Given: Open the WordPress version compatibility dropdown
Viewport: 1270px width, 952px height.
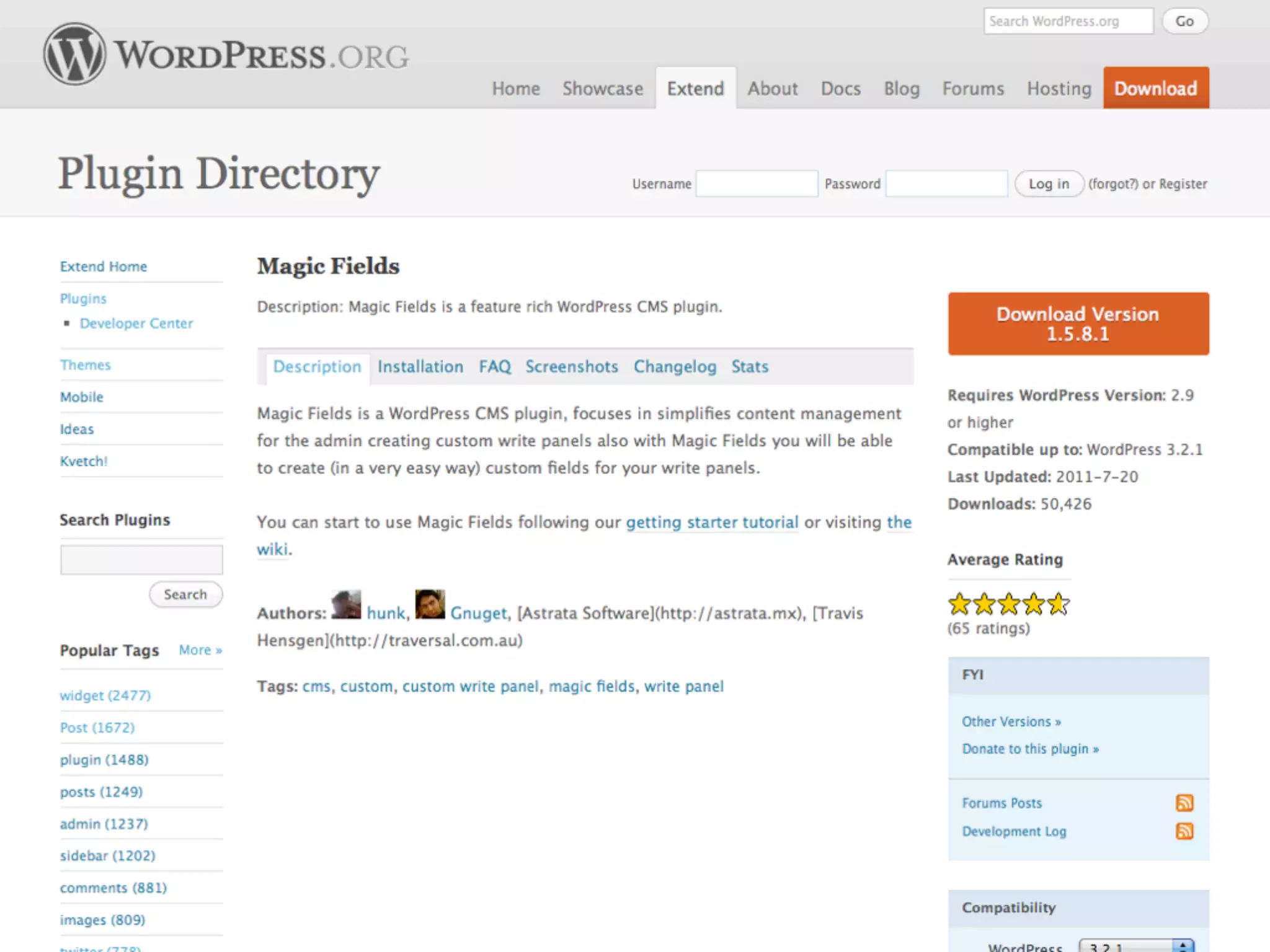Looking at the screenshot, I should pos(1135,946).
